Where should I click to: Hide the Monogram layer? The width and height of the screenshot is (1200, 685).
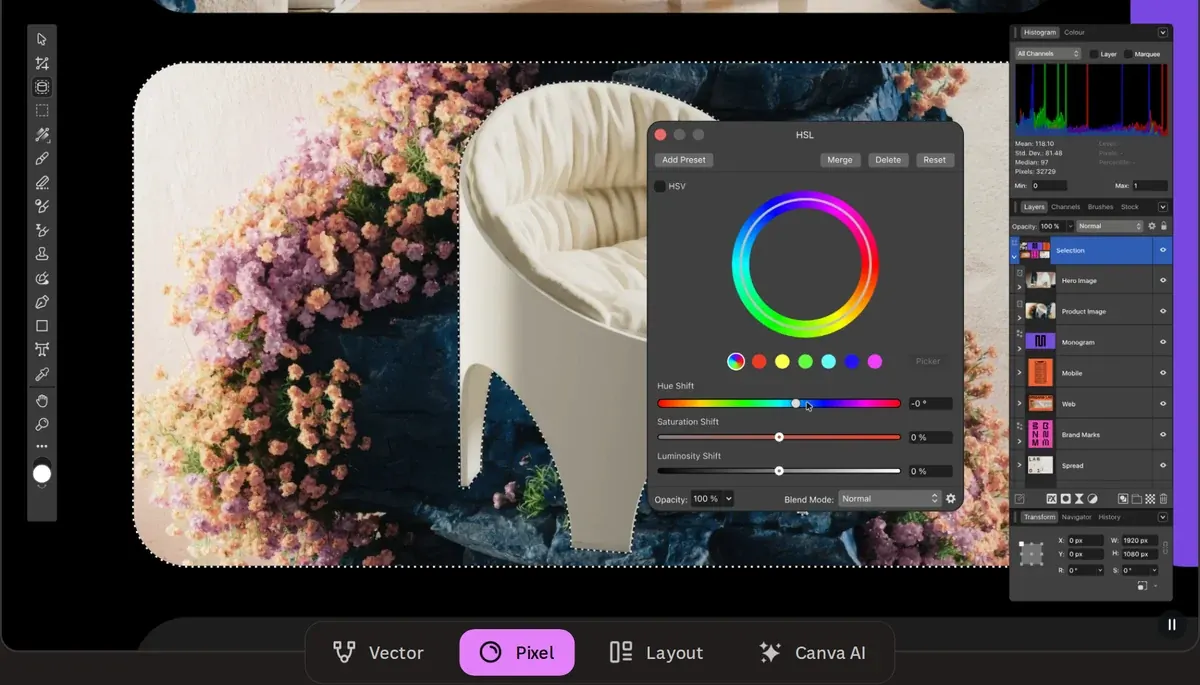pyautogui.click(x=1163, y=342)
